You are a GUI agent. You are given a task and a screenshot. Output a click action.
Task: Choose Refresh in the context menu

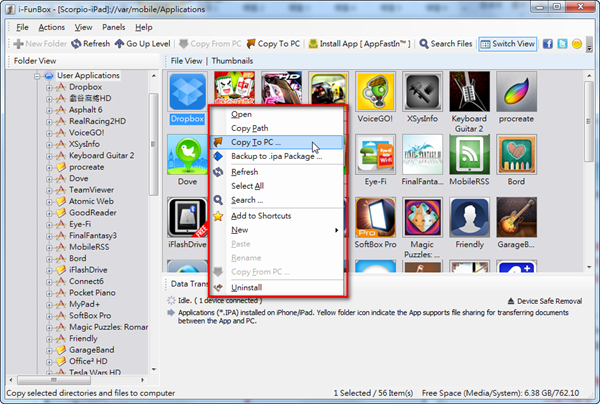click(x=276, y=172)
